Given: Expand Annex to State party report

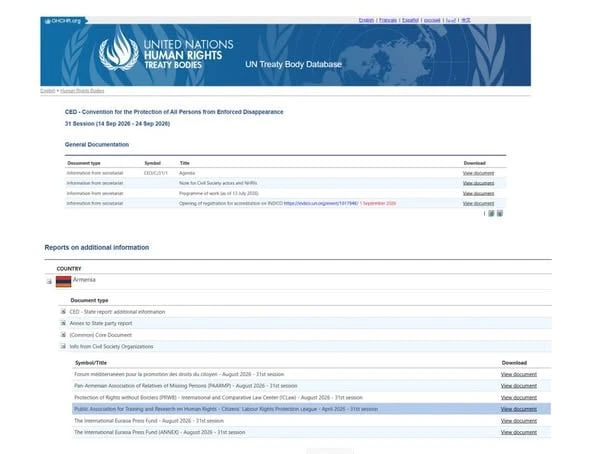Looking at the screenshot, I should pos(63,323).
